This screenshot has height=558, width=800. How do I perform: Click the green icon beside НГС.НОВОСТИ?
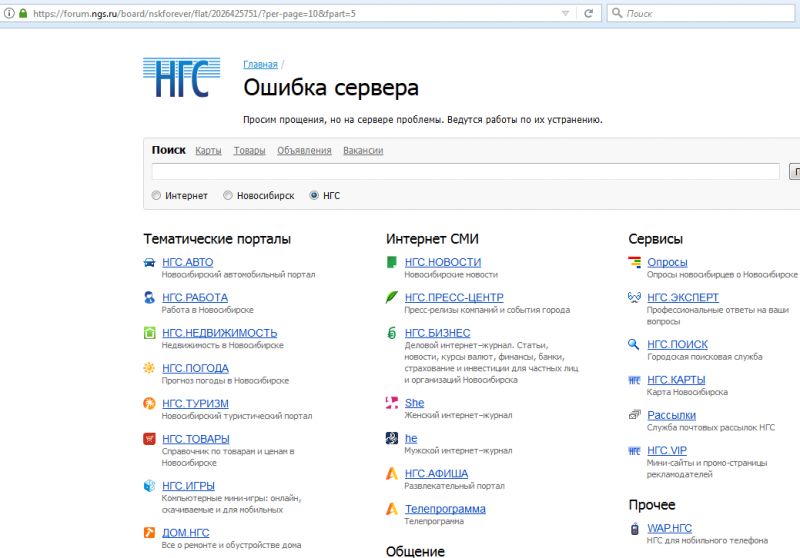[x=391, y=262]
